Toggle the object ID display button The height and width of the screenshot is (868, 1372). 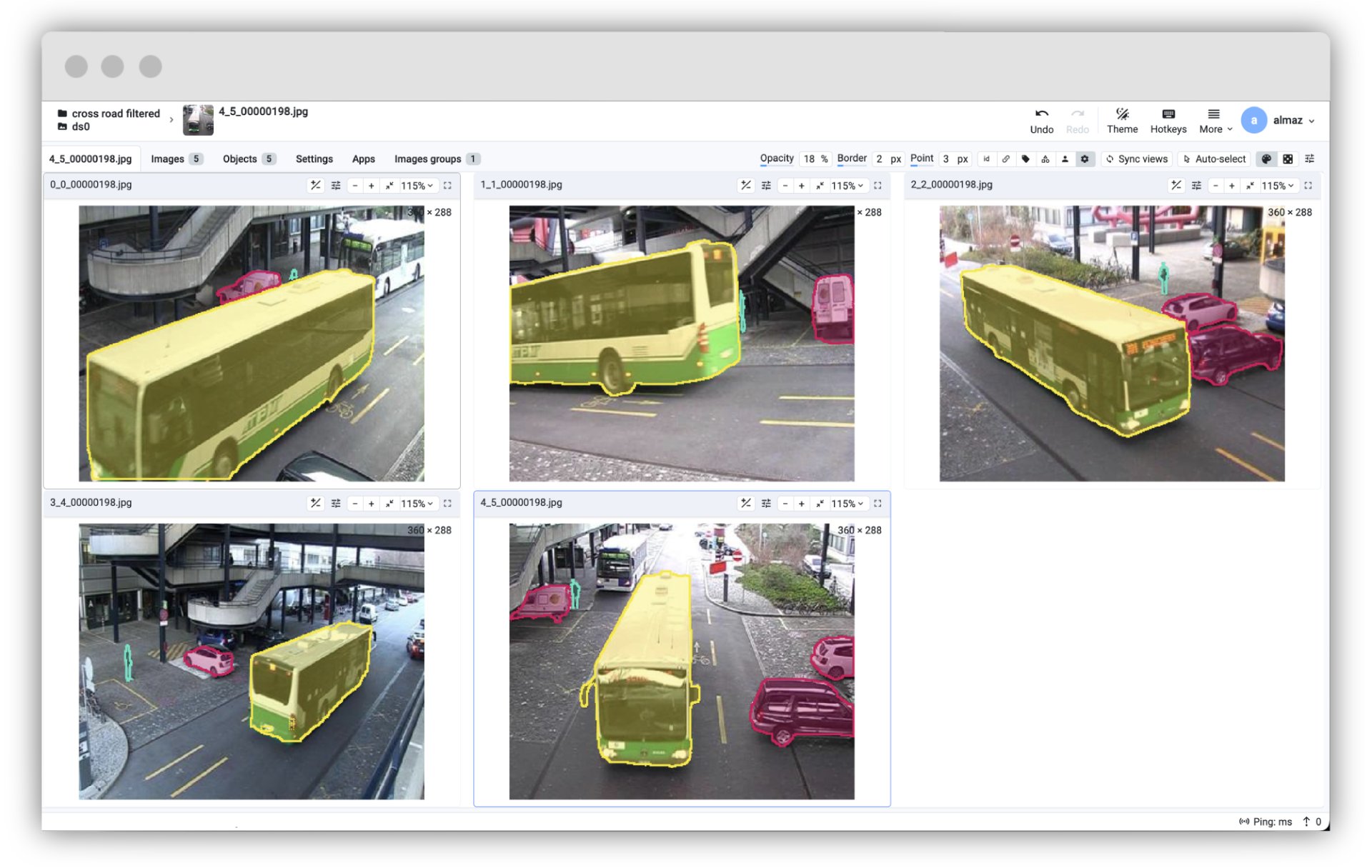(986, 159)
